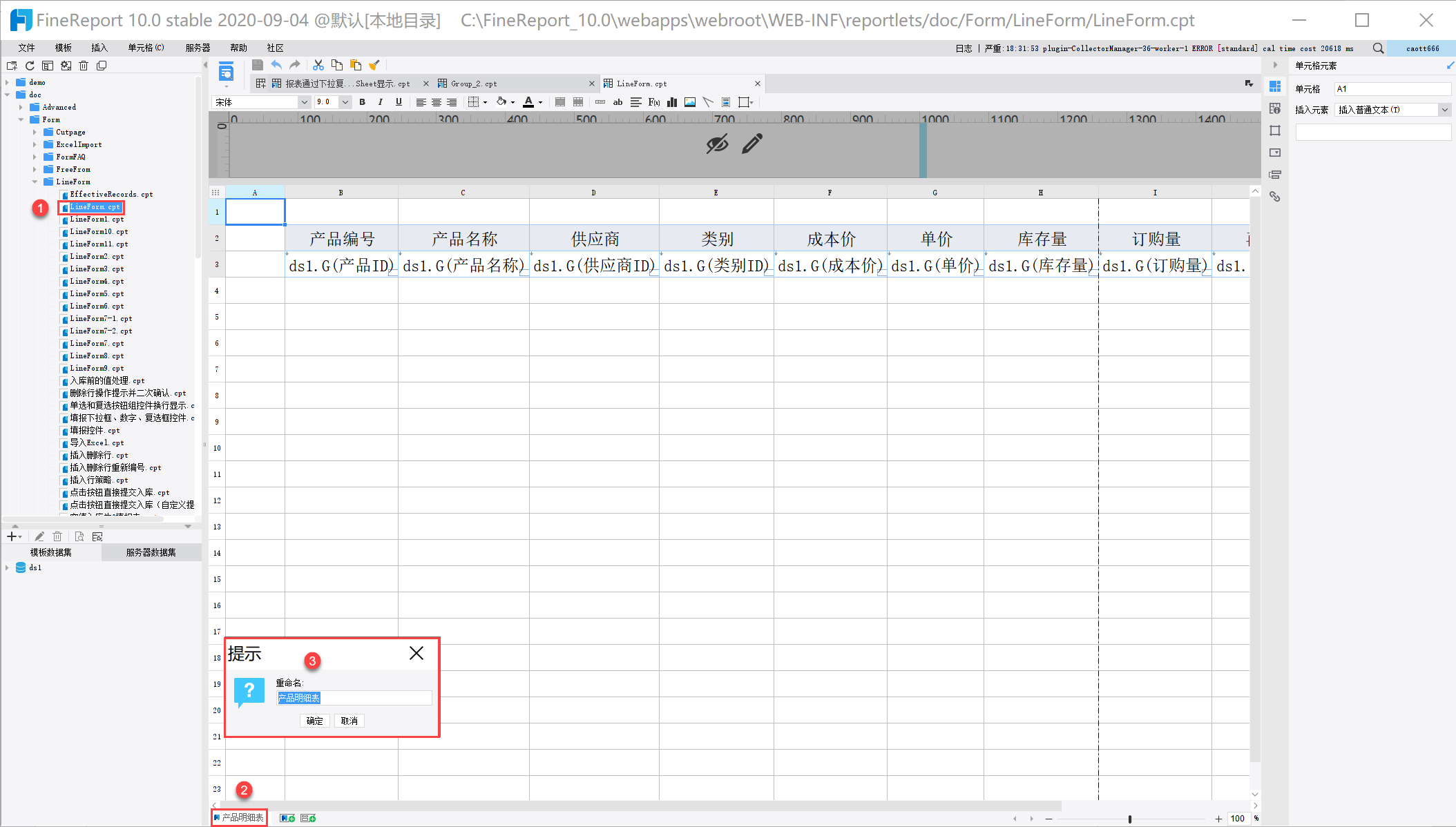Screen dimensions: 1456x827
Task: Click the insert formula F(x) icon
Action: tap(653, 102)
